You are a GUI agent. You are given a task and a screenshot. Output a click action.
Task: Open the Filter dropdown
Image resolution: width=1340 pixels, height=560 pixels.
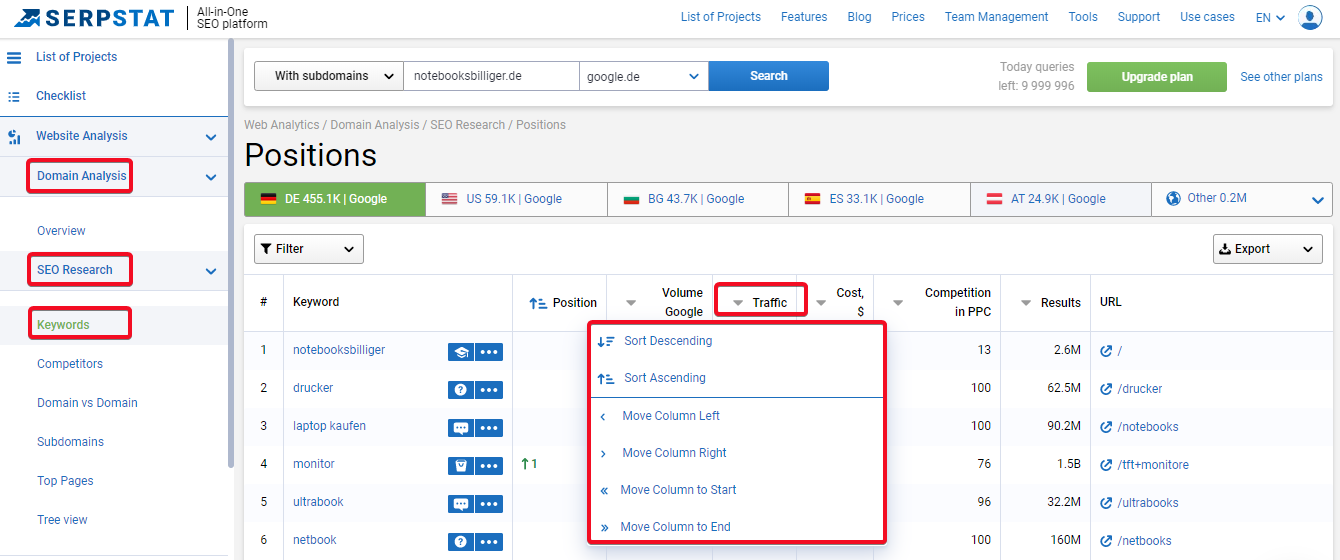tap(309, 249)
